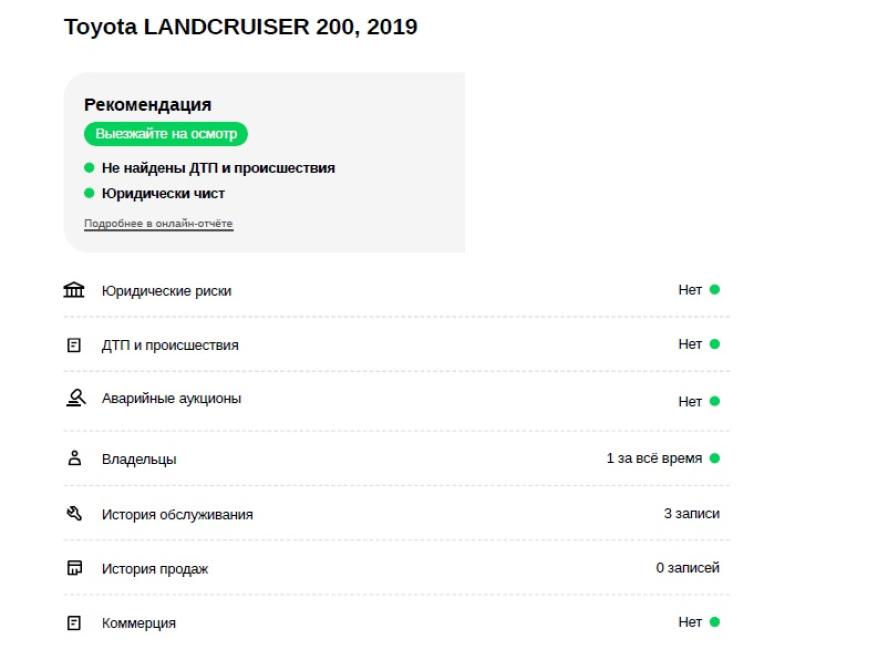Screen dimensions: 888x670
Task: Click the storefront icon for История продаж
Action: 74,567
